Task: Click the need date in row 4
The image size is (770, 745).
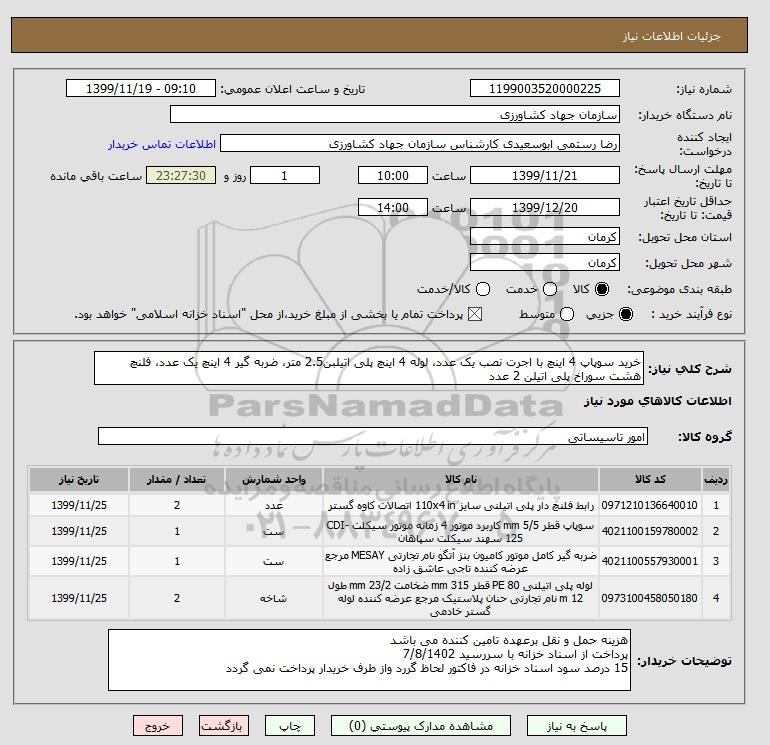Action: [x=79, y=599]
